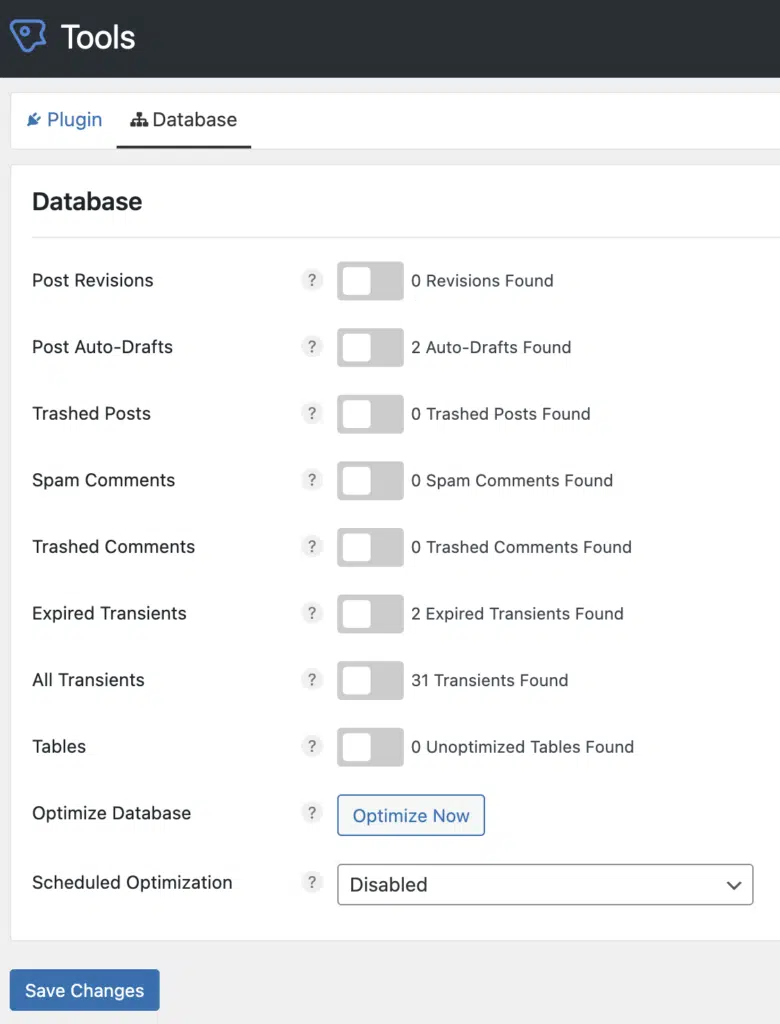Select the Database tab
This screenshot has height=1024, width=780.
click(x=184, y=120)
